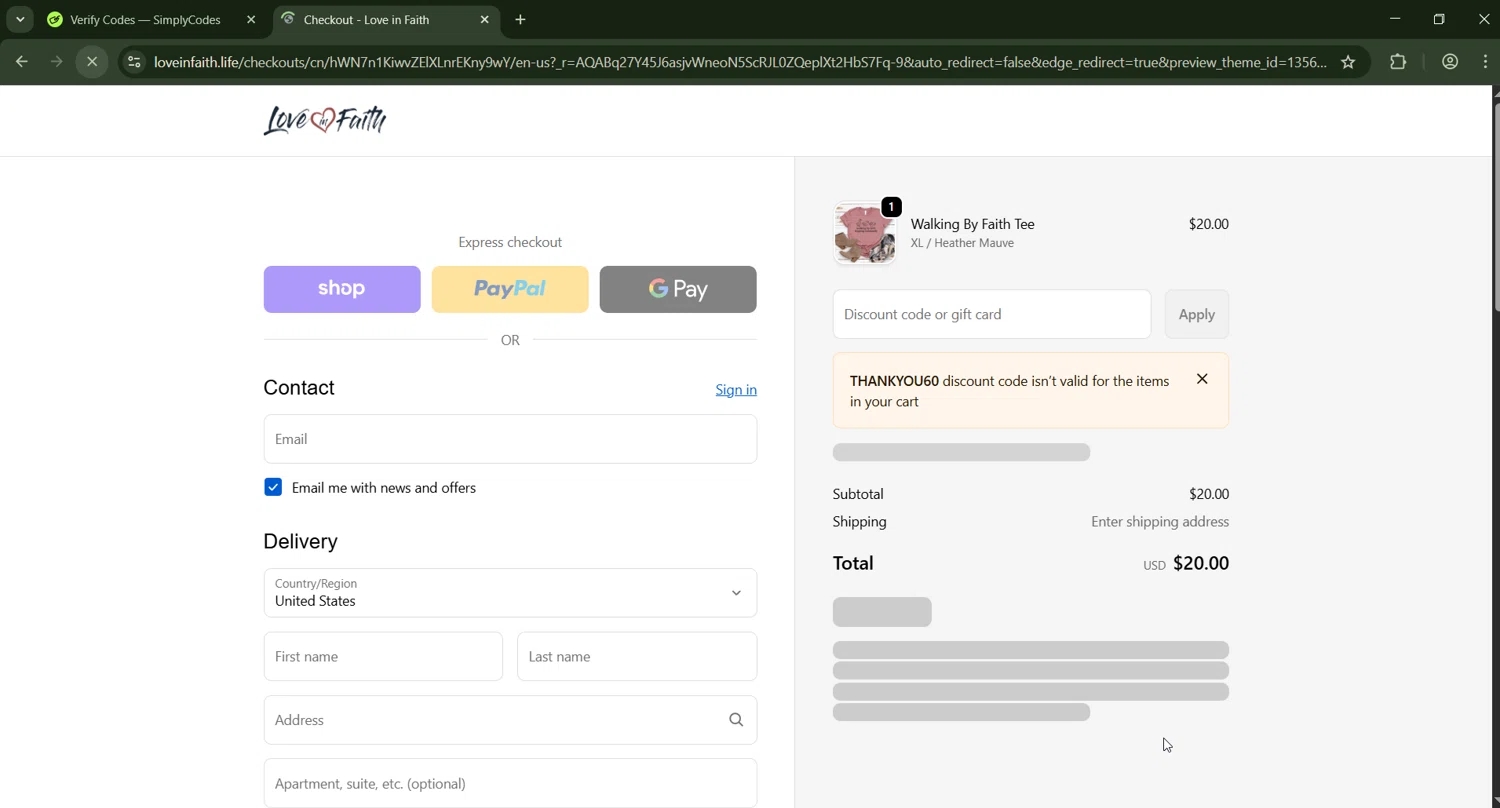The height and width of the screenshot is (808, 1500).
Task: Follow the Sign in link
Action: click(x=736, y=390)
